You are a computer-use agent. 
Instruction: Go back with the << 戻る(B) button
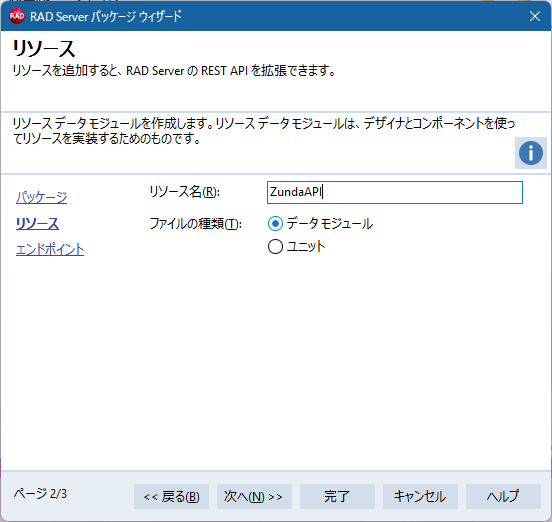pyautogui.click(x=171, y=496)
